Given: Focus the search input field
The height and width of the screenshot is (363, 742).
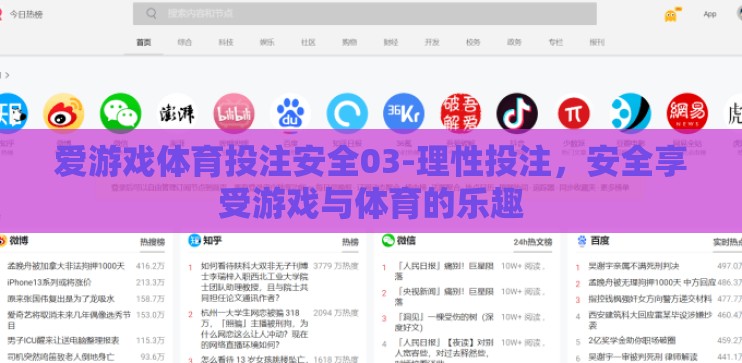Looking at the screenshot, I should tap(364, 14).
